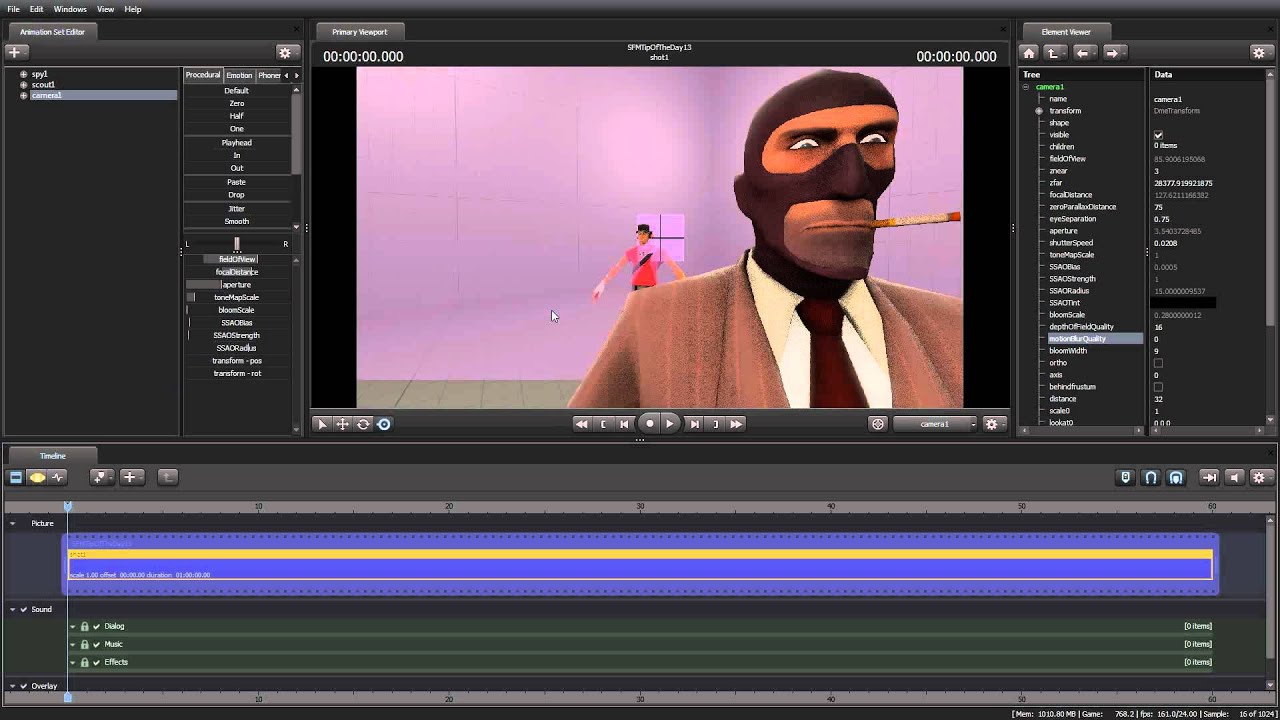Play the shot in the viewport
The width and height of the screenshot is (1280, 720).
coord(670,424)
